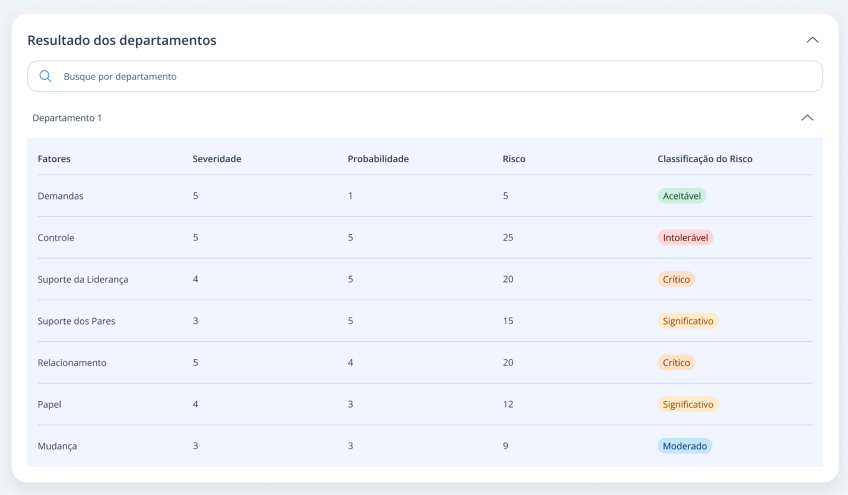The width and height of the screenshot is (848, 495).
Task: Click the Severidade column header
Action: tap(217, 159)
